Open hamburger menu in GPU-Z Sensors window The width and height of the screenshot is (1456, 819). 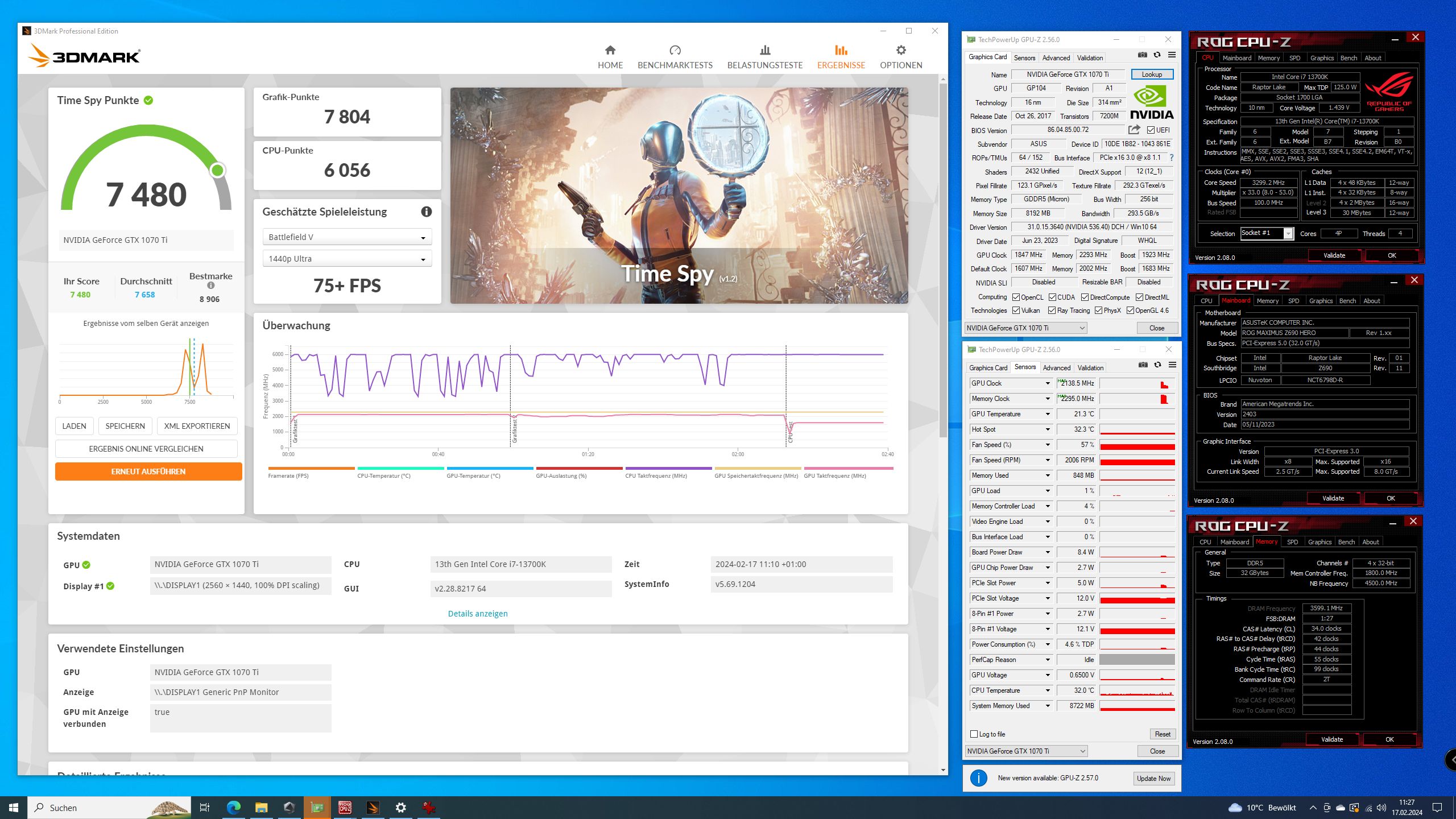click(x=1172, y=365)
